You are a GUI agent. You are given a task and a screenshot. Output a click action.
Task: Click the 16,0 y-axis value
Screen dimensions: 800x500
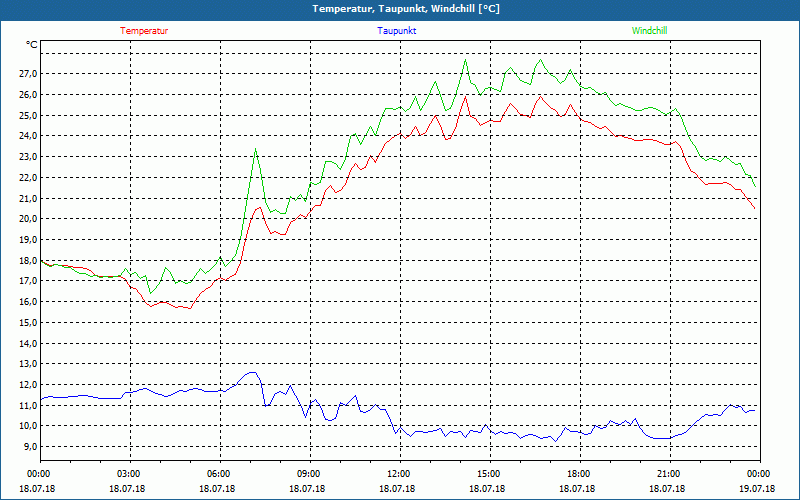tap(29, 302)
